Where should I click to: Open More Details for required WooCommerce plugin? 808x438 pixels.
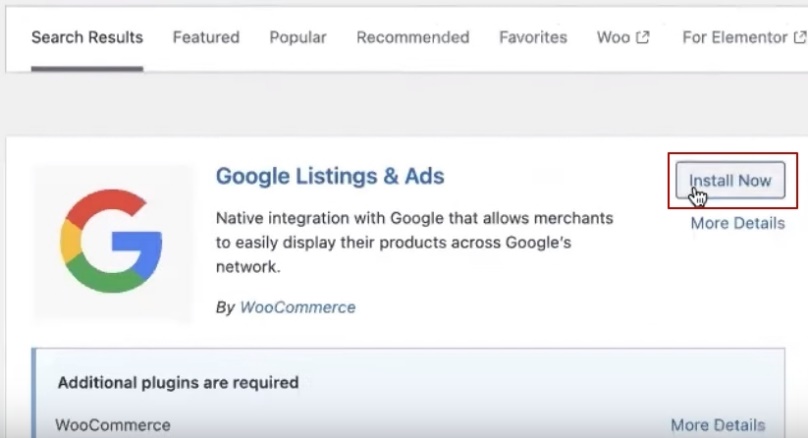tap(717, 425)
